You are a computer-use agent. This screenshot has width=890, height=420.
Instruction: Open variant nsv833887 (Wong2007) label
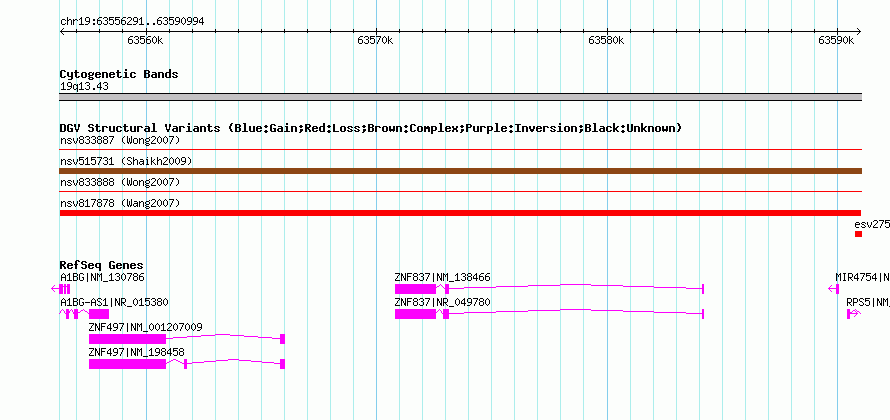tap(120, 140)
